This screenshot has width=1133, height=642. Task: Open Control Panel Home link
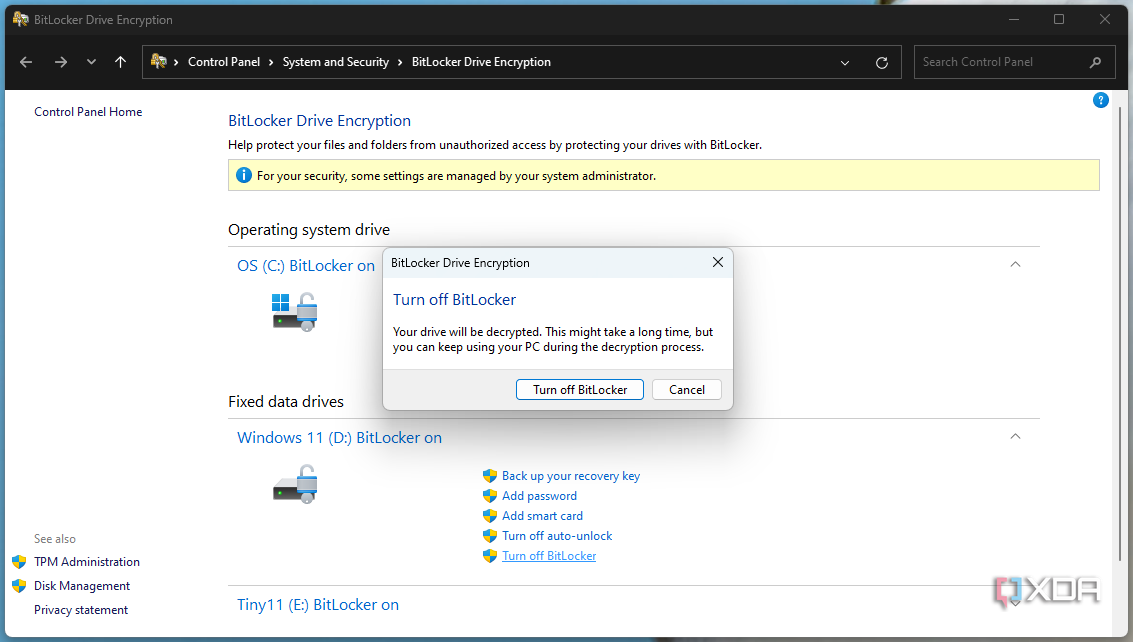[x=88, y=112]
